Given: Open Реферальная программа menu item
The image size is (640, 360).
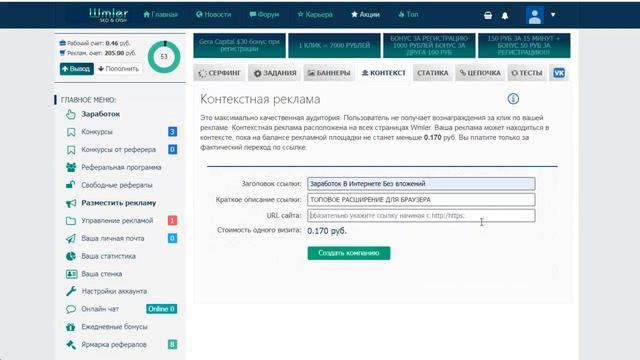Looking at the screenshot, I should coord(121,167).
